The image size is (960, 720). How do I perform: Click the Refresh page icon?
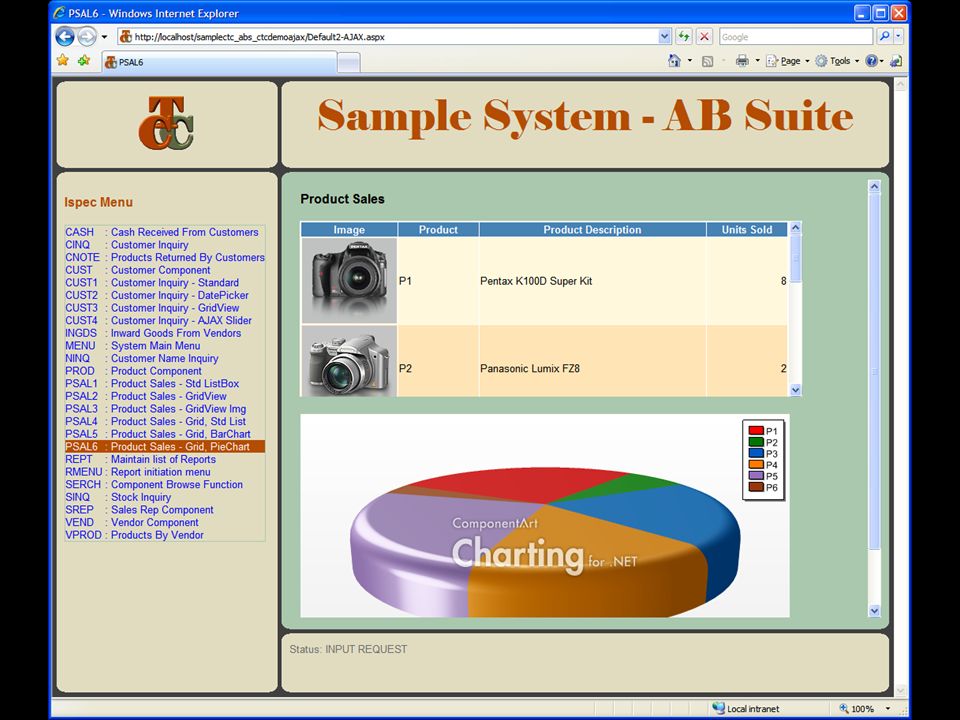point(684,37)
